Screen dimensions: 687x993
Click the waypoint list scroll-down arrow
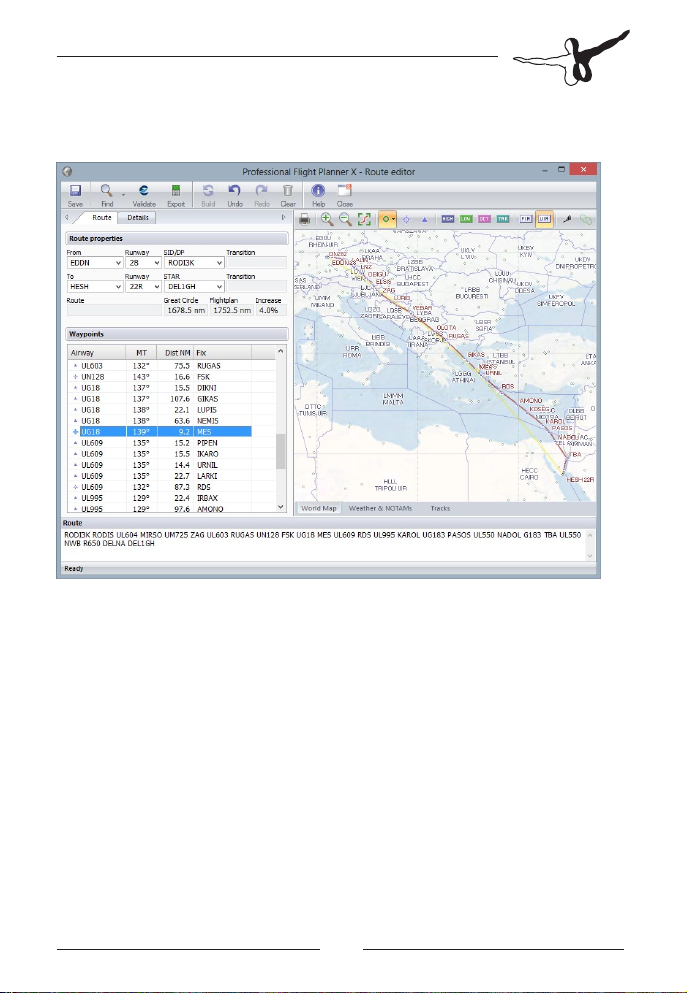(281, 507)
